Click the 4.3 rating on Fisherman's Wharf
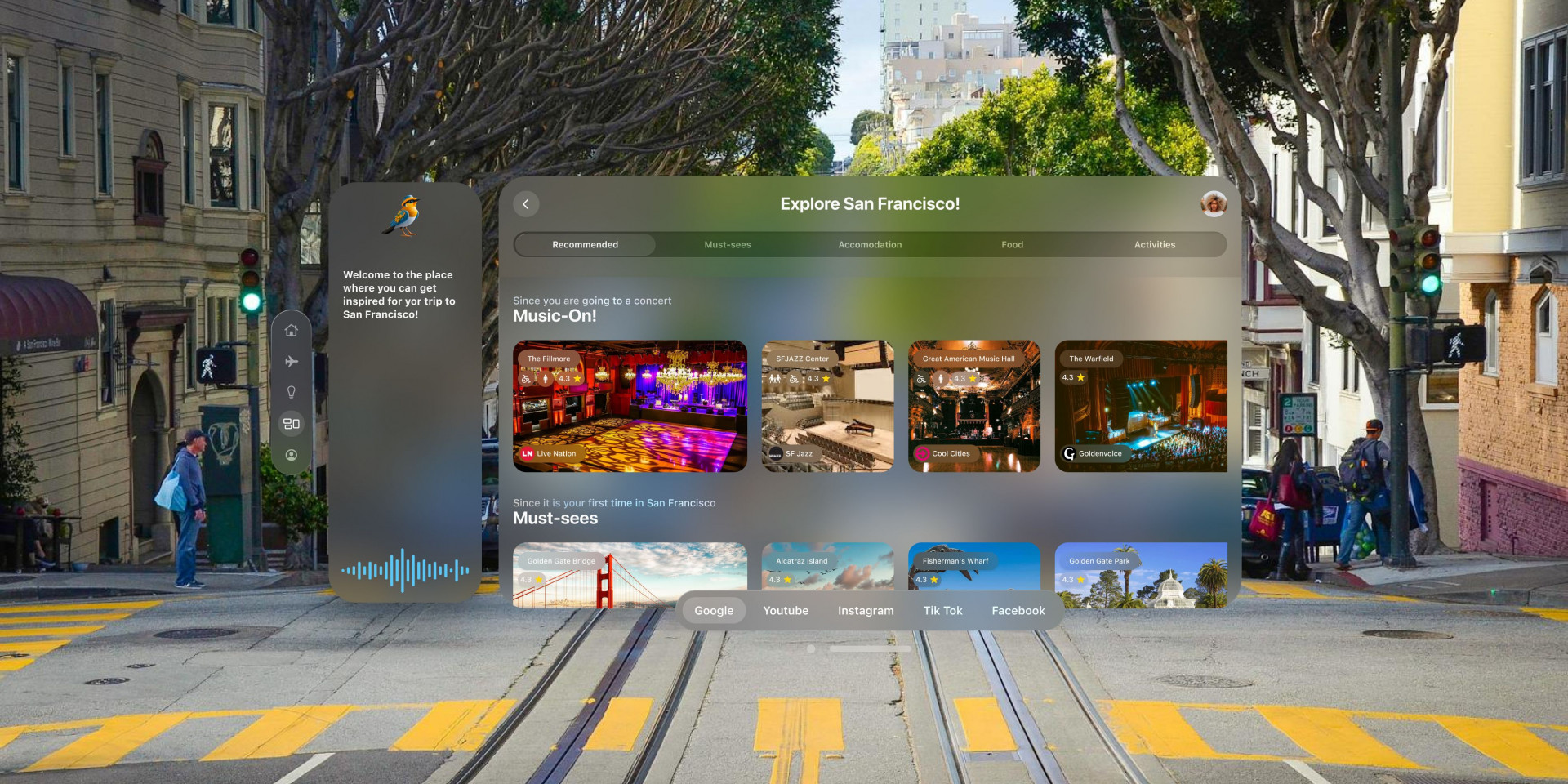The image size is (1568, 784). point(927,580)
